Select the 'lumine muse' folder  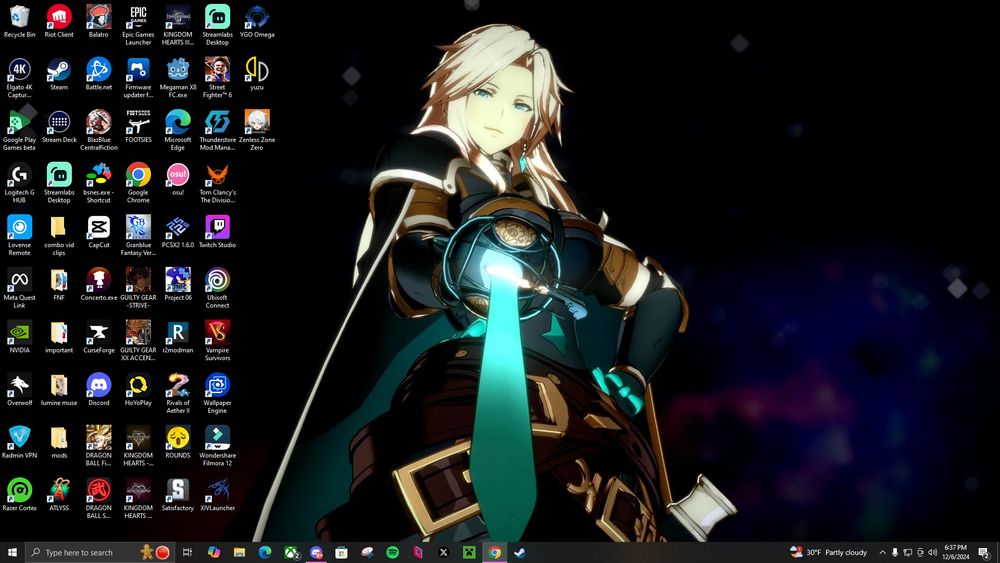(59, 390)
